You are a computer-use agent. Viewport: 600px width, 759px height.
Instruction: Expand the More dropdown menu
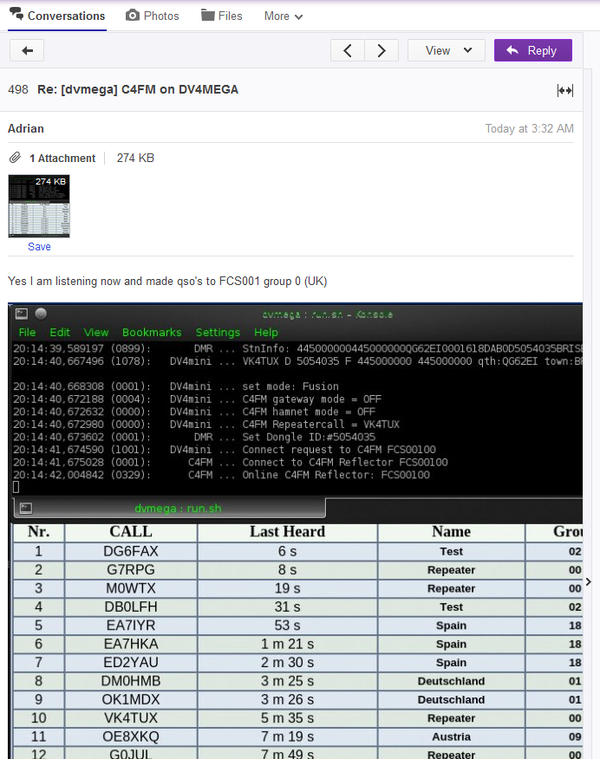(x=284, y=16)
